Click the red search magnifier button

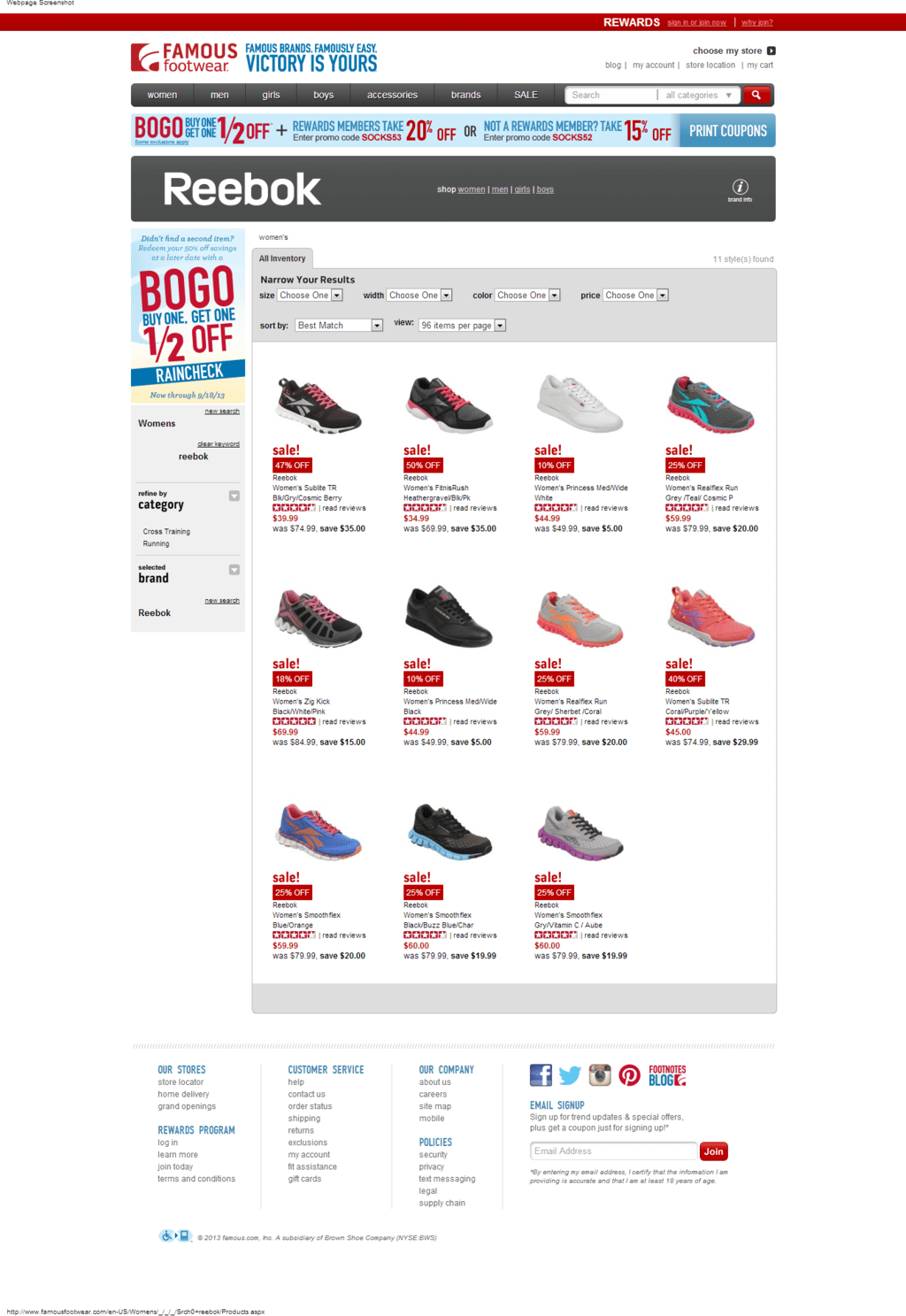756,95
